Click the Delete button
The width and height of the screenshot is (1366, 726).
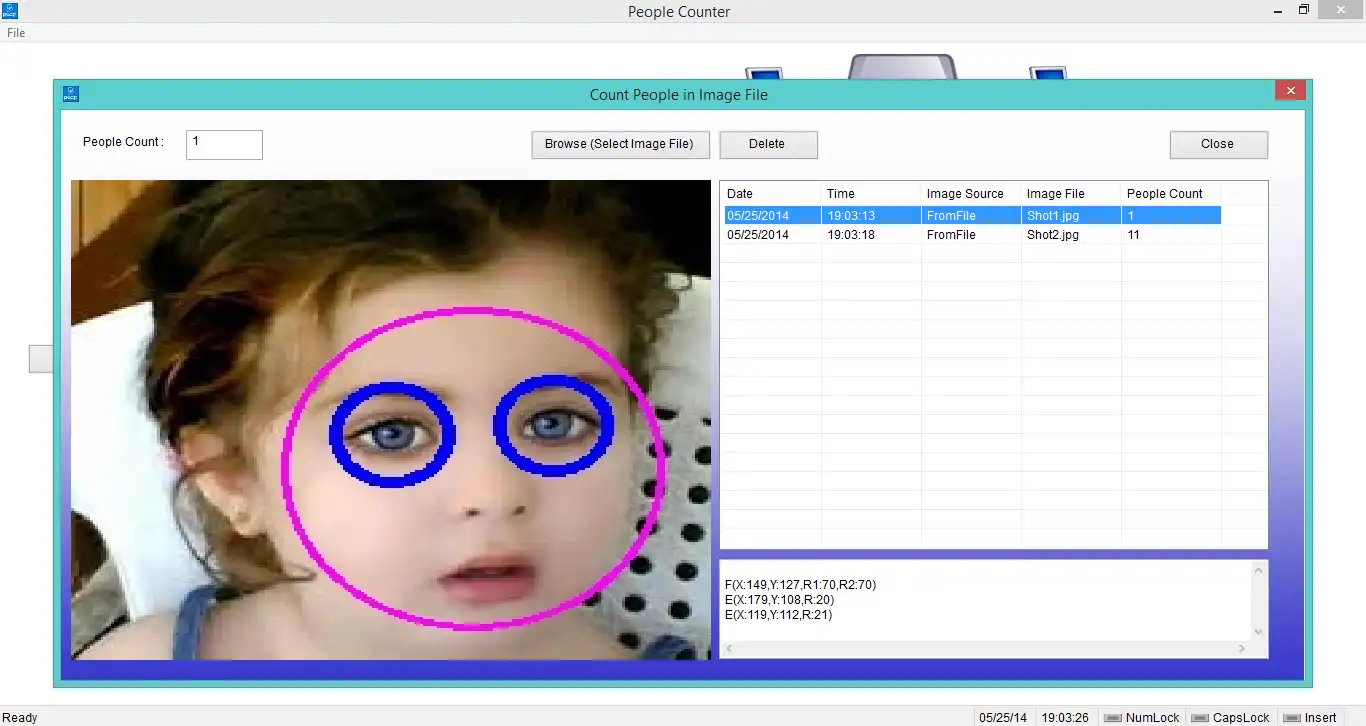tap(768, 144)
